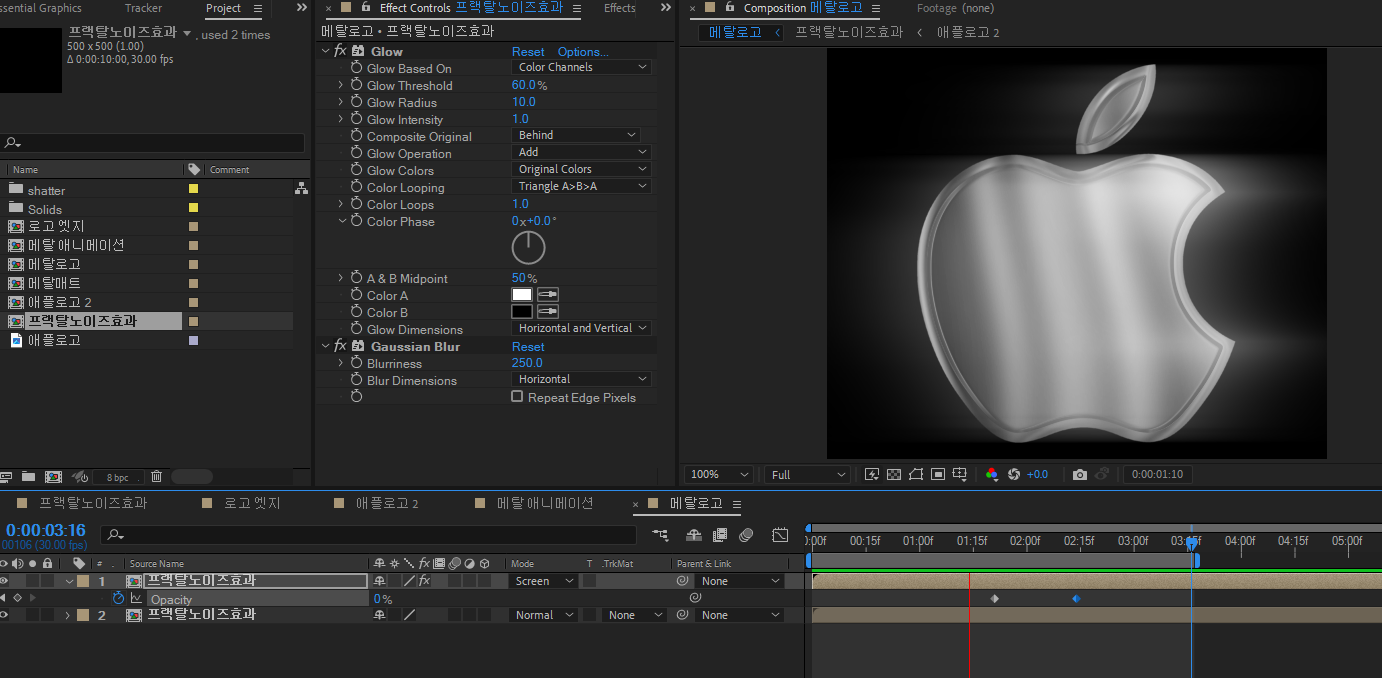Reset the Gaussian Blur effect
The width and height of the screenshot is (1382, 678).
[x=528, y=347]
